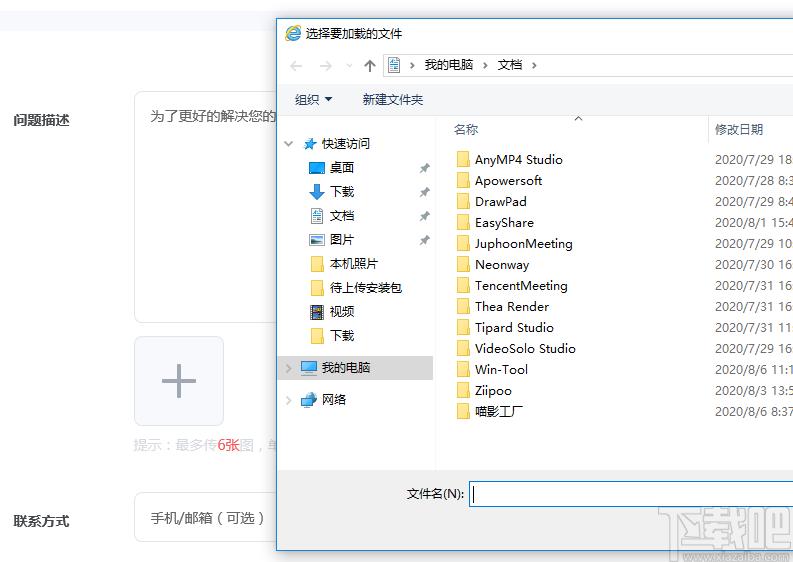Select the Thea Render folder
Image resolution: width=793 pixels, height=562 pixels.
click(x=512, y=307)
